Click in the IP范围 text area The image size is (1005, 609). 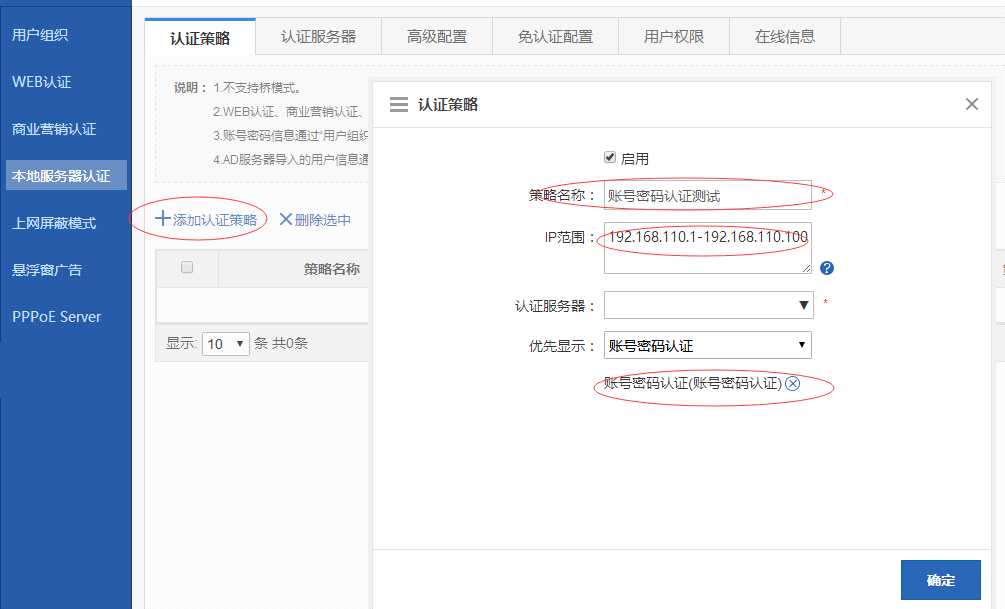point(707,248)
